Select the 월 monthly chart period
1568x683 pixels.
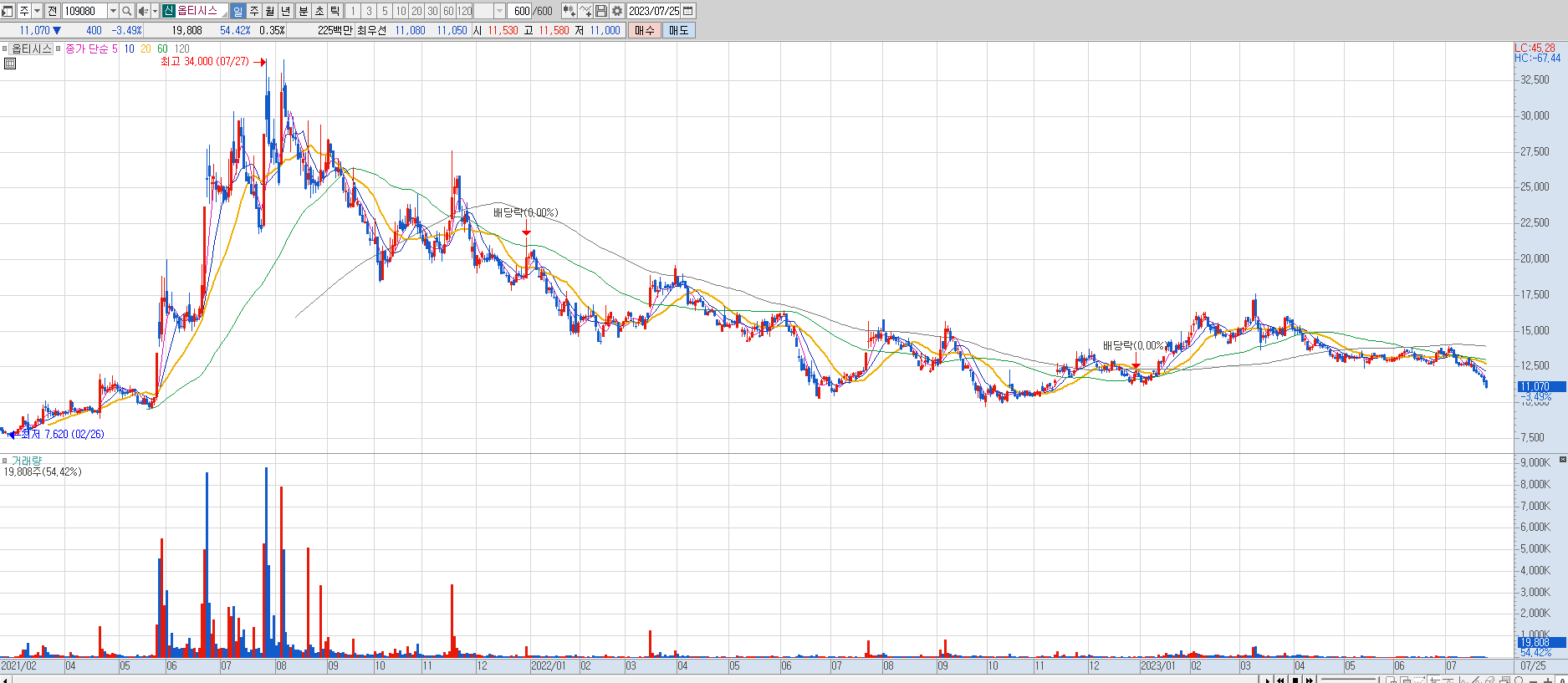(x=270, y=11)
